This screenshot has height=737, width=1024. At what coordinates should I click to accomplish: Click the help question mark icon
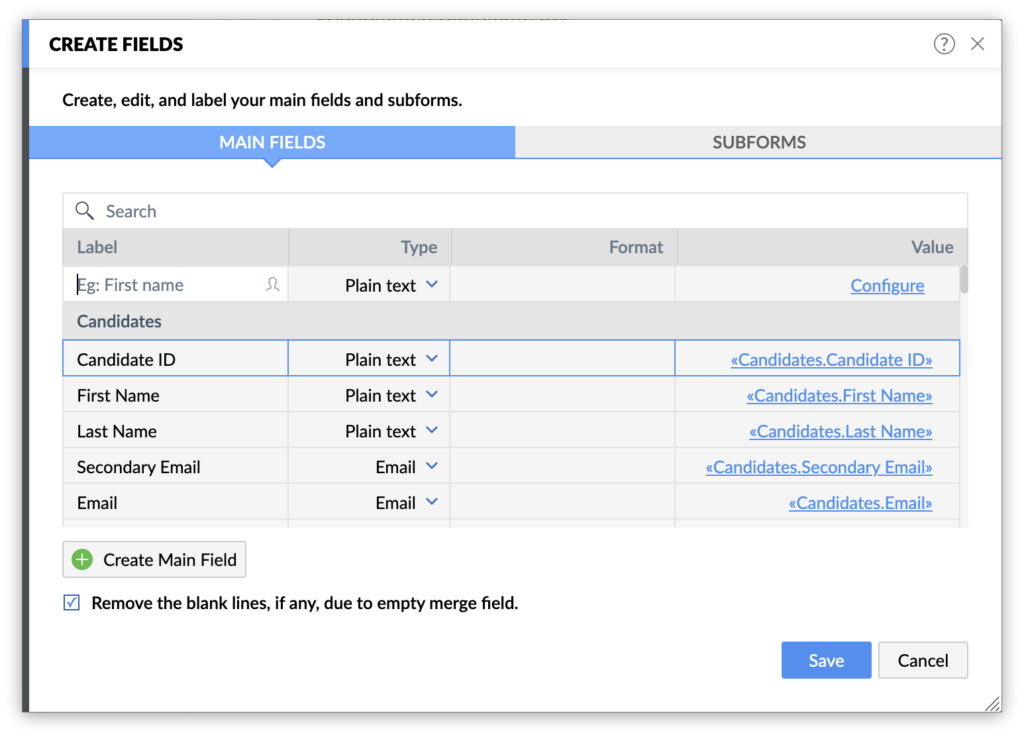point(944,44)
